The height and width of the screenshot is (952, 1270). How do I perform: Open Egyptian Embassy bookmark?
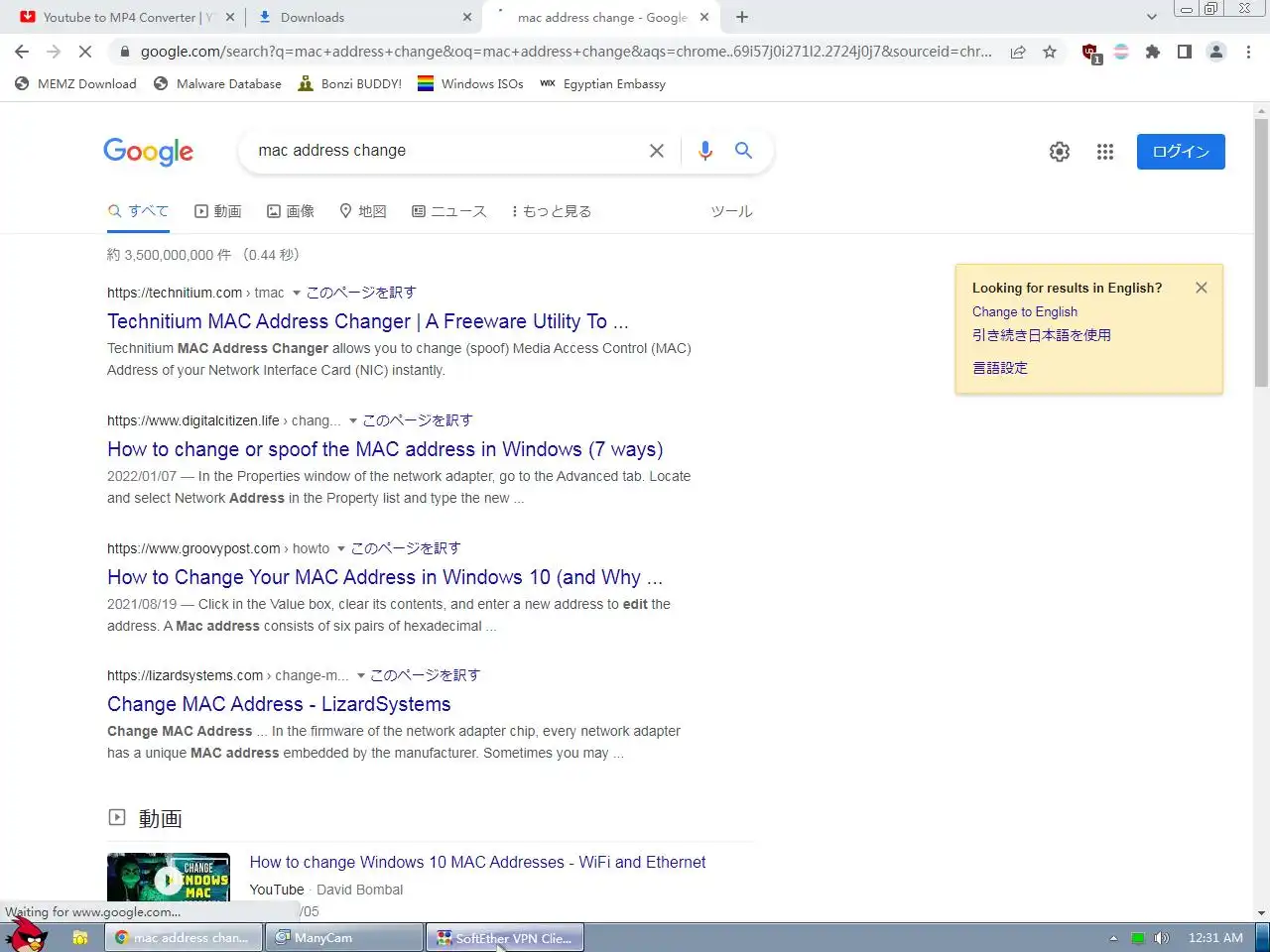[x=602, y=84]
